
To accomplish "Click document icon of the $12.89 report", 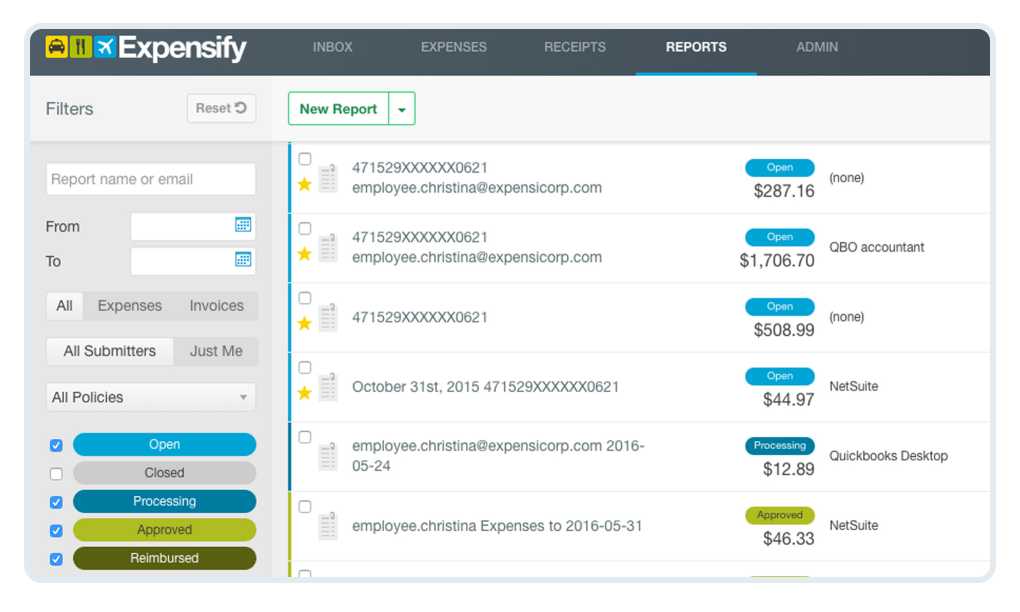I will 329,457.
